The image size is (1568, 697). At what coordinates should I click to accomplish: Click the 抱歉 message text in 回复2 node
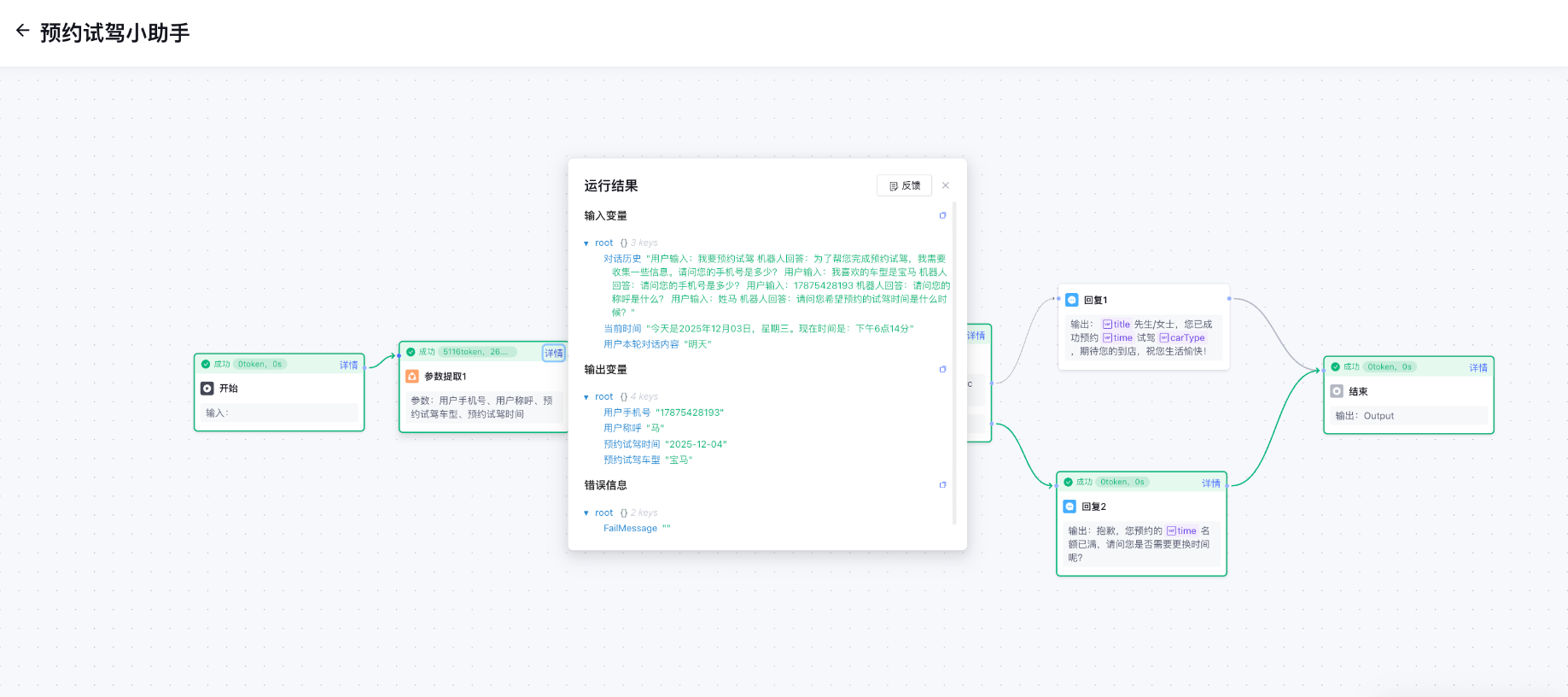pos(1140,544)
